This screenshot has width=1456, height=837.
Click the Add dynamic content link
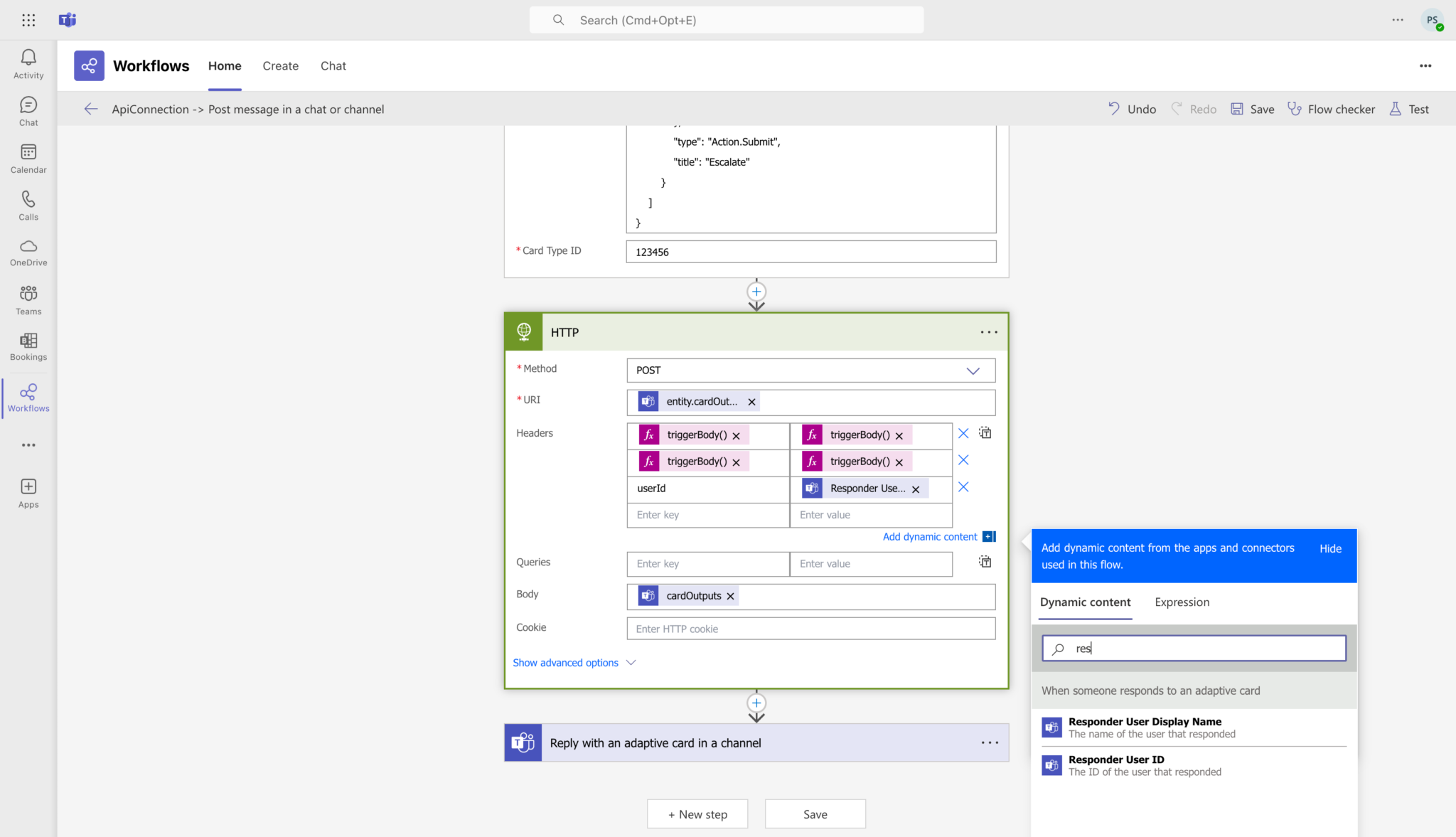(928, 536)
